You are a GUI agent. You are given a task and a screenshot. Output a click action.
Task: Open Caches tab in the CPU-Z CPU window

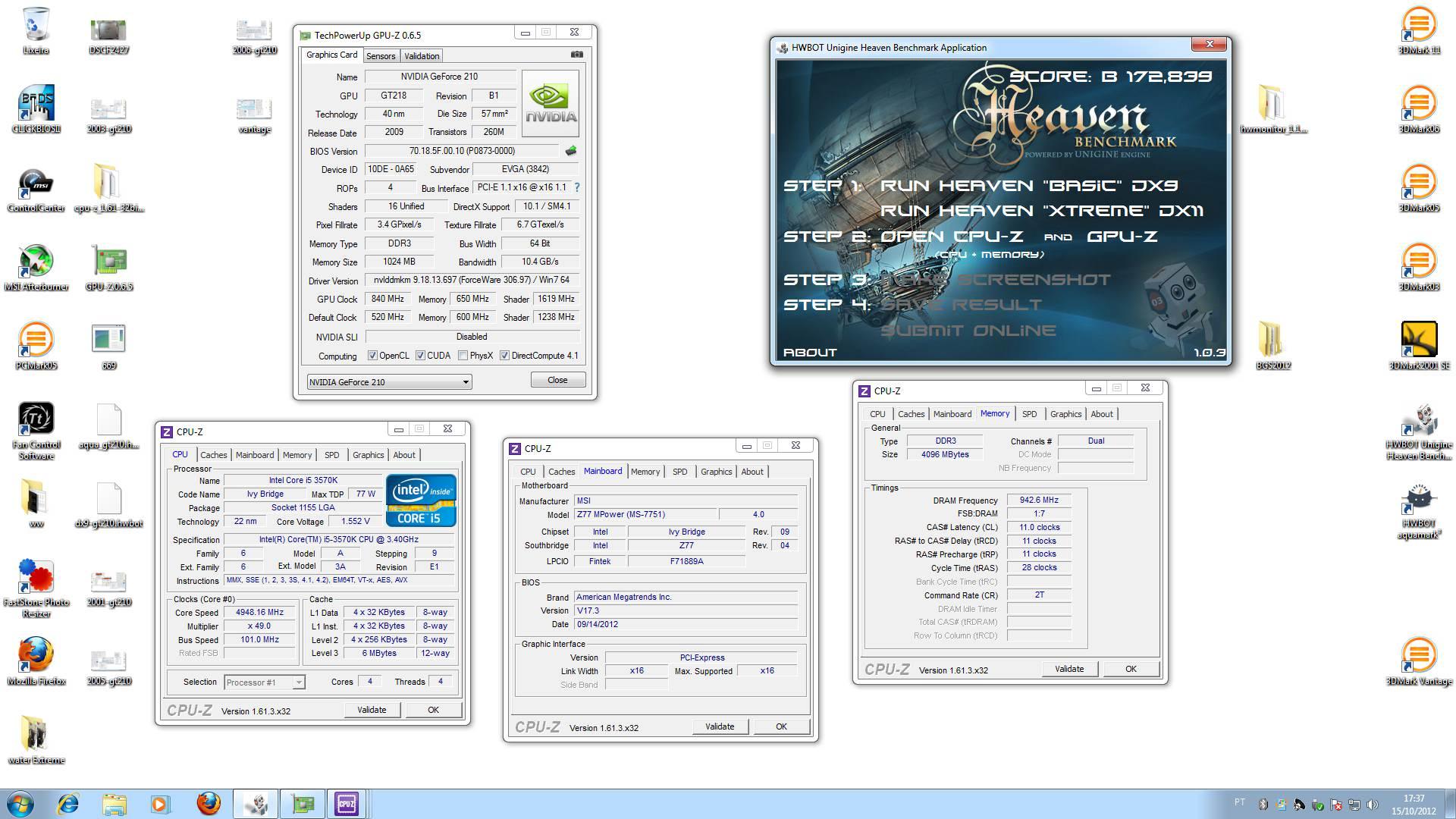[x=213, y=455]
